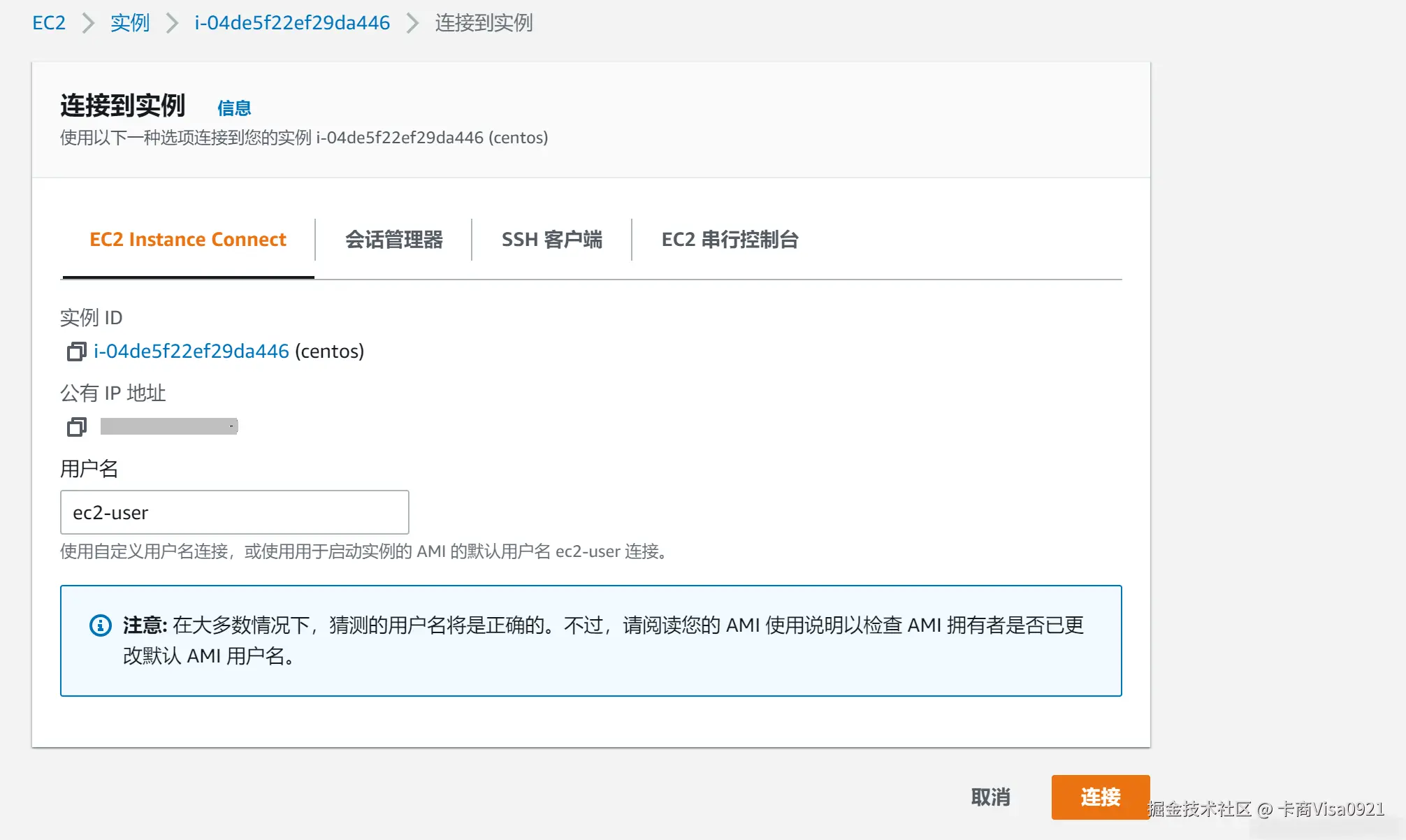1406x840 pixels.
Task: Click the i-04de5f22ef29da446 link under 实例 ID
Action: coord(191,351)
